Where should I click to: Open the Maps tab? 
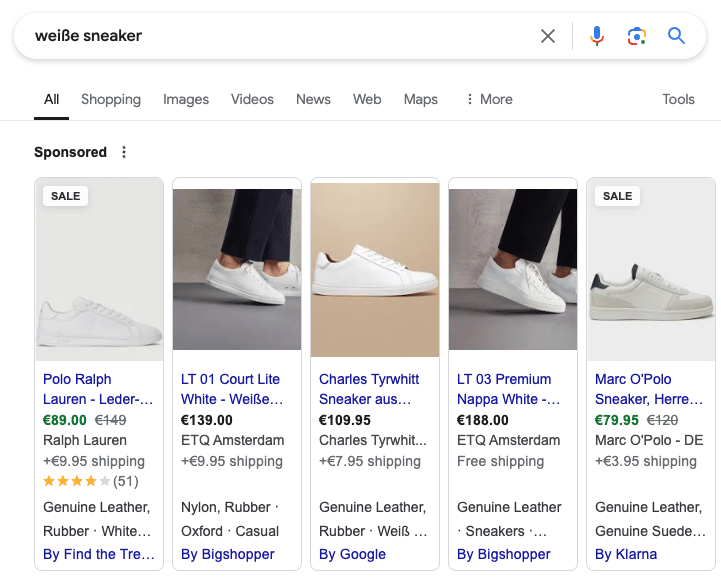tap(421, 99)
